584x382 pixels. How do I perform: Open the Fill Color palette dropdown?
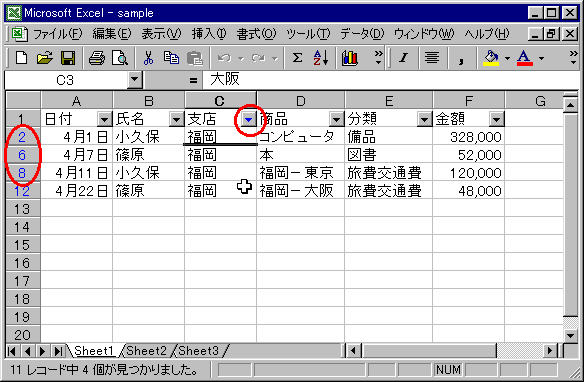click(507, 58)
